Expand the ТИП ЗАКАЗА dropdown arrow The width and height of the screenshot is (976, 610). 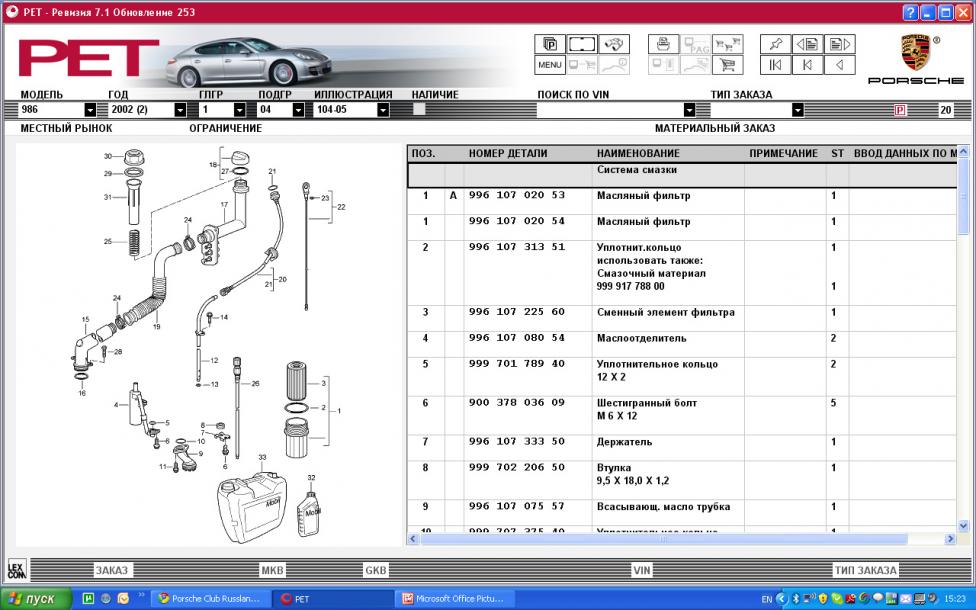(x=797, y=110)
